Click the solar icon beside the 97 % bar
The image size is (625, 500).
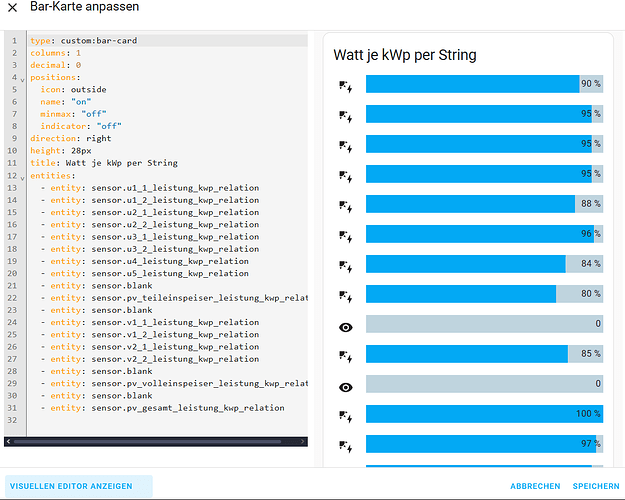coord(346,444)
